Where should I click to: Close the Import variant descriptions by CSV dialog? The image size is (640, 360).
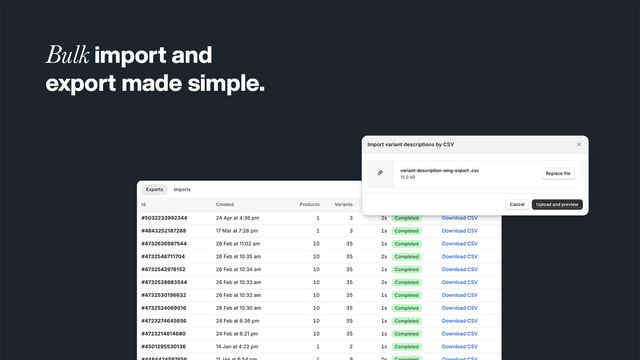pyautogui.click(x=579, y=144)
